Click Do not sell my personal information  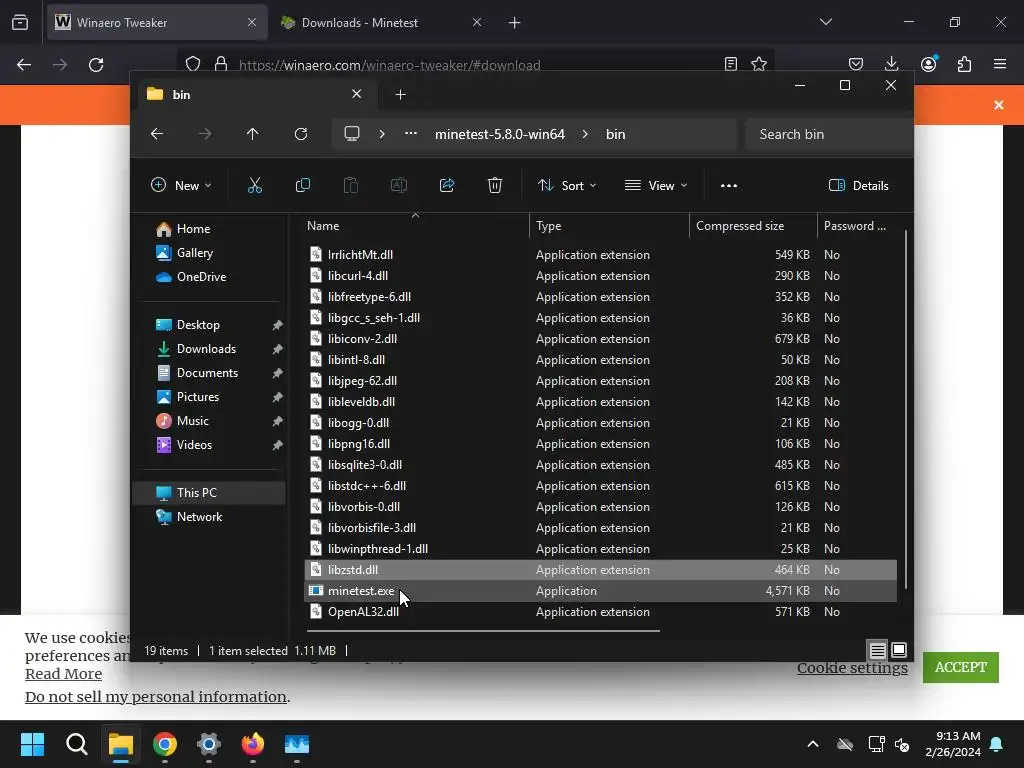point(155,697)
